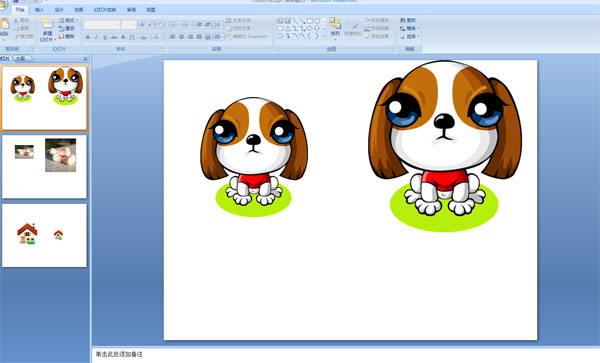Image resolution: width=600 pixels, height=363 pixels.
Task: Open the 幻灯片放映 Slide Show tab
Action: coord(105,10)
